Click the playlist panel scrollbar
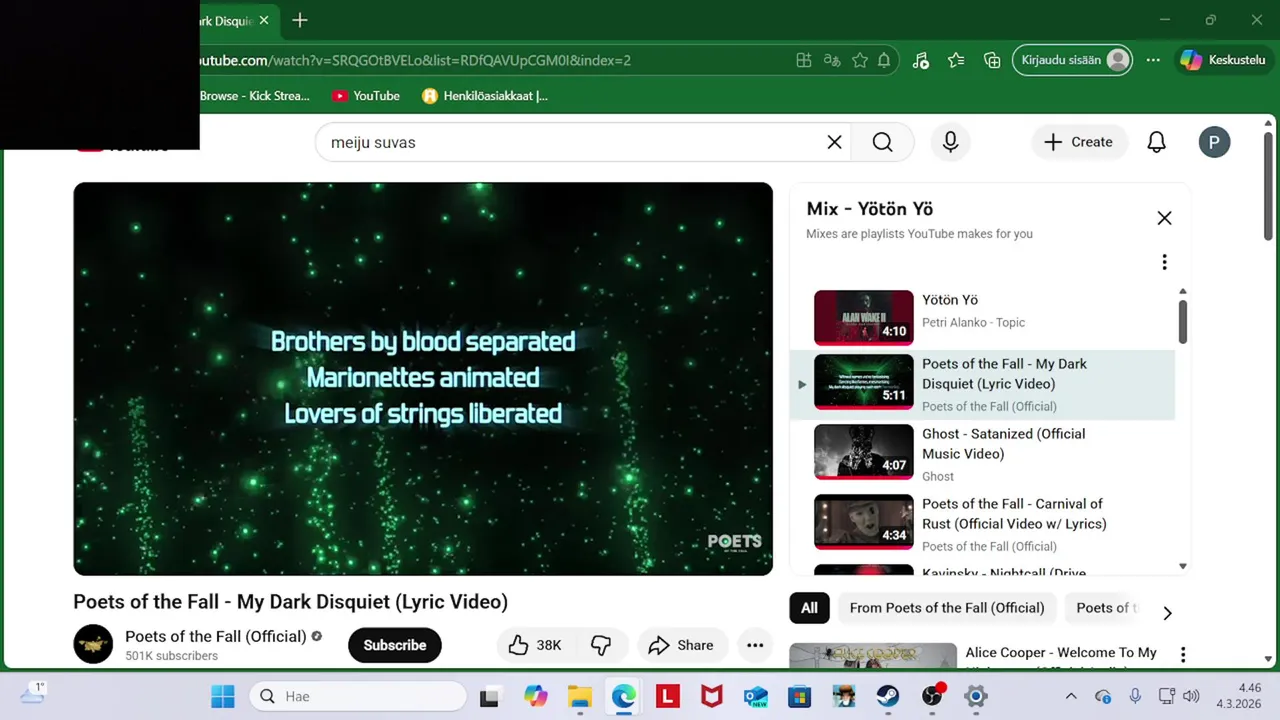This screenshot has width=1280, height=720. pos(1183,320)
